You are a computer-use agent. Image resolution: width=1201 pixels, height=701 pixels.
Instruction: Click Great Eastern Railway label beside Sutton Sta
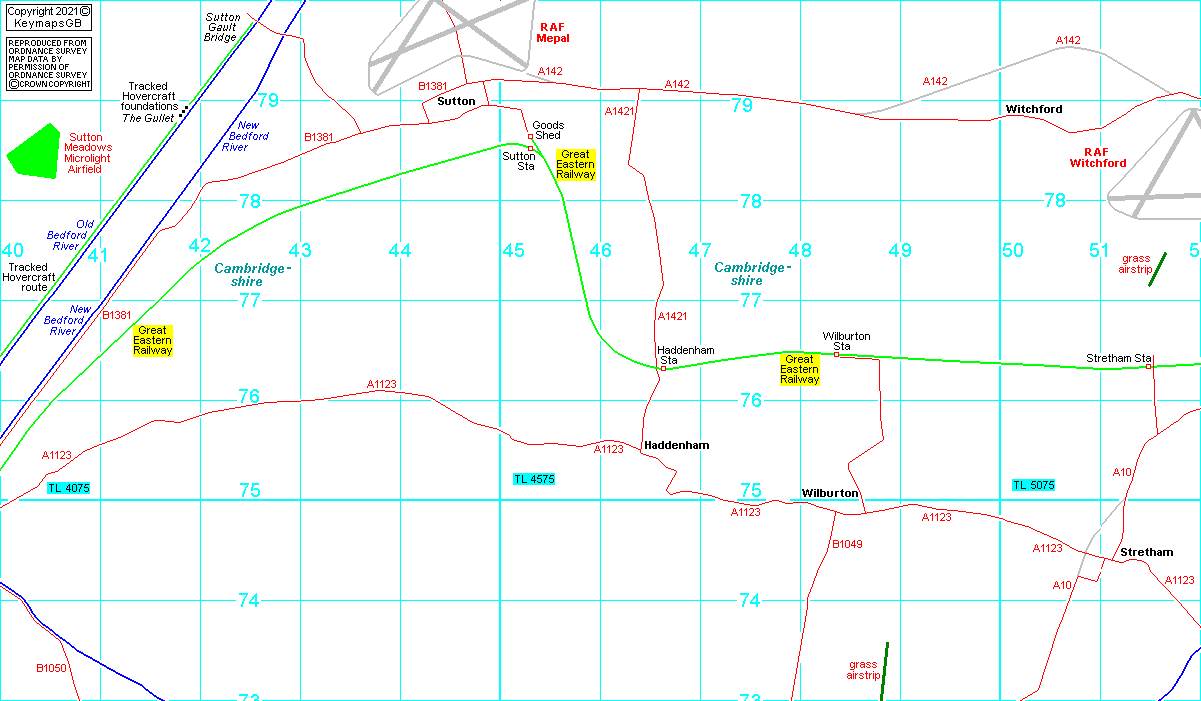(x=575, y=165)
